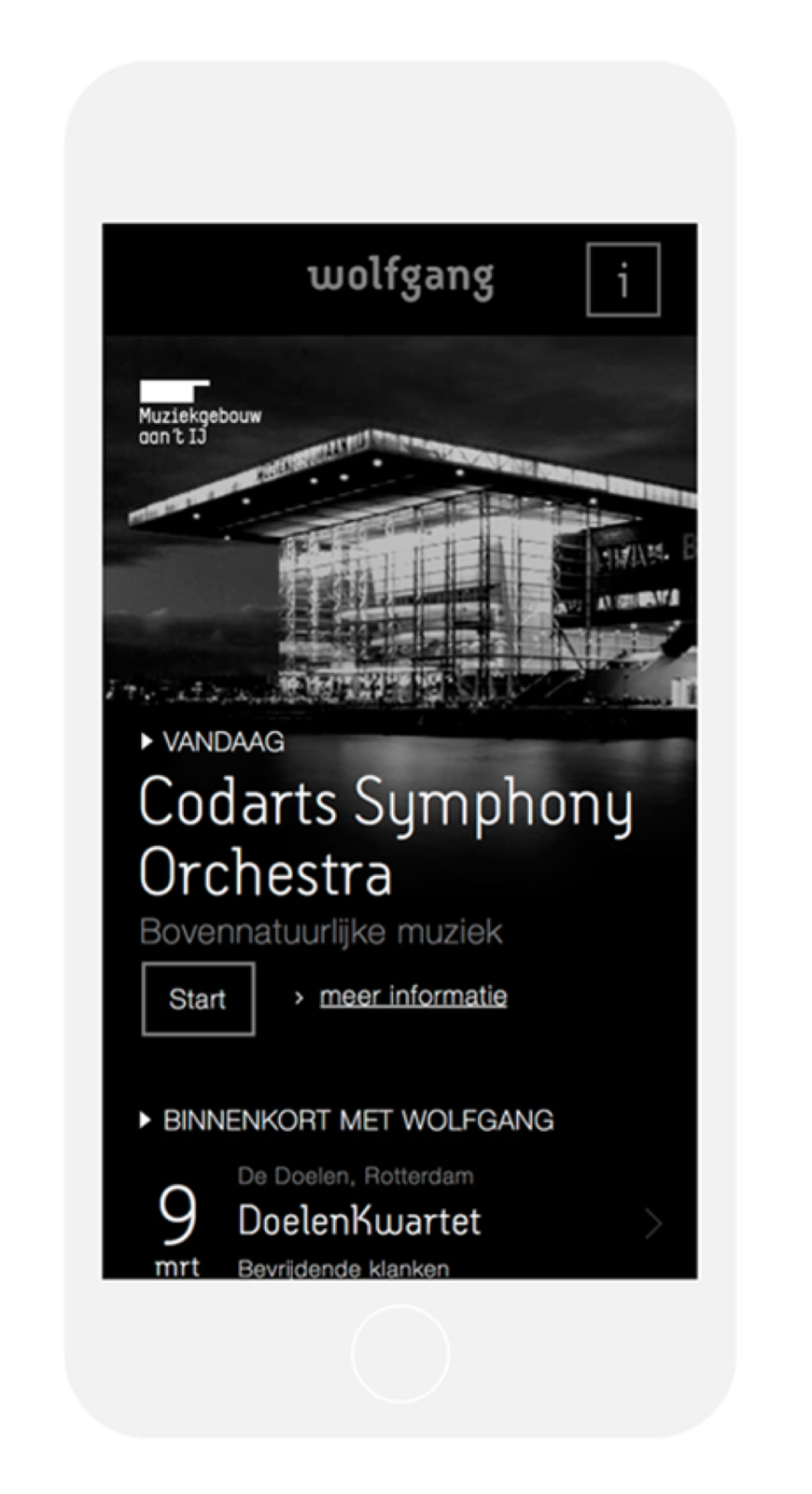Click the triangle beside VANDAAG
Viewport: 812px width, 1494px height.
pyautogui.click(x=146, y=741)
